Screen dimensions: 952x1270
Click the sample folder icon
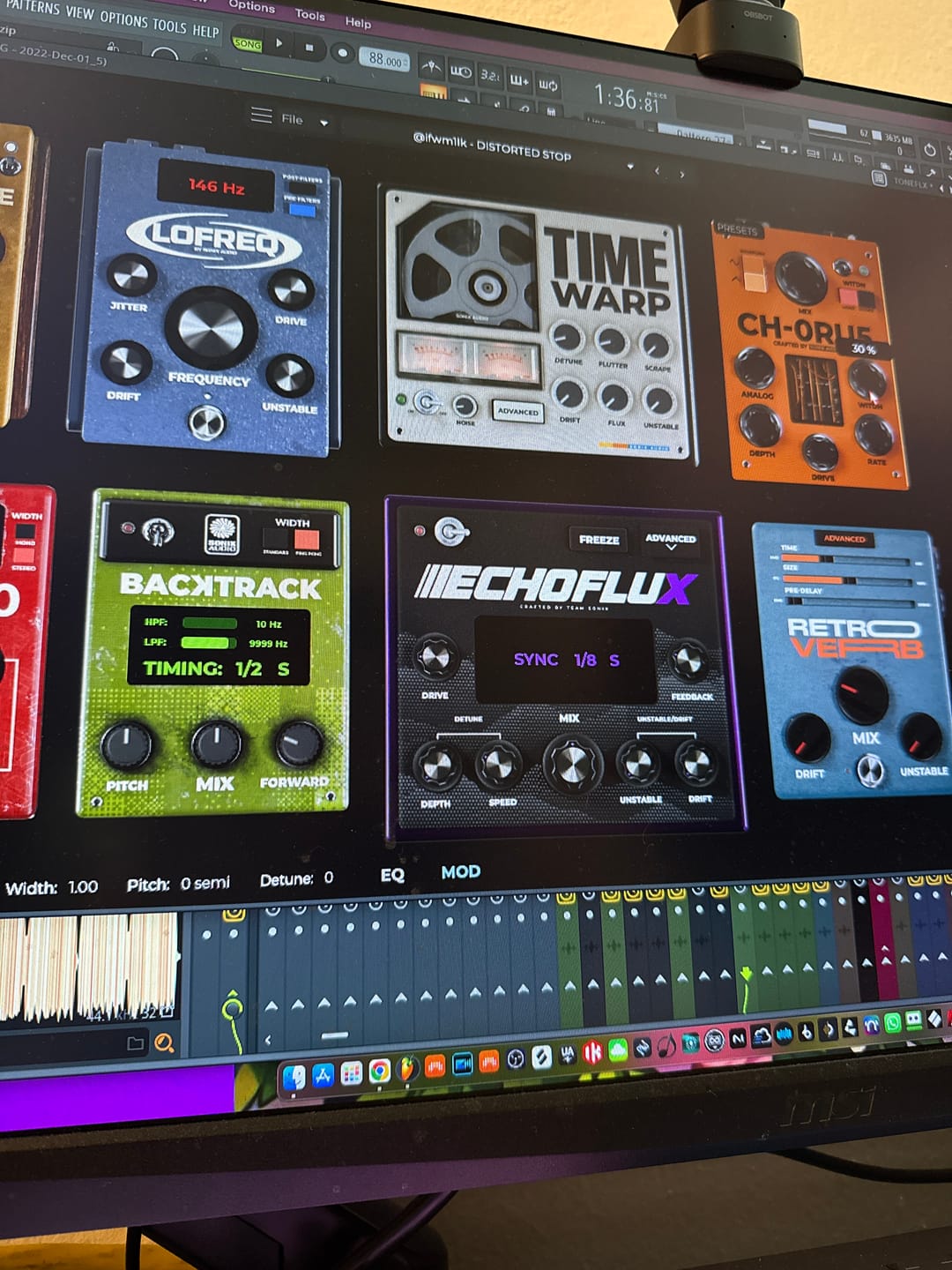[x=135, y=1043]
